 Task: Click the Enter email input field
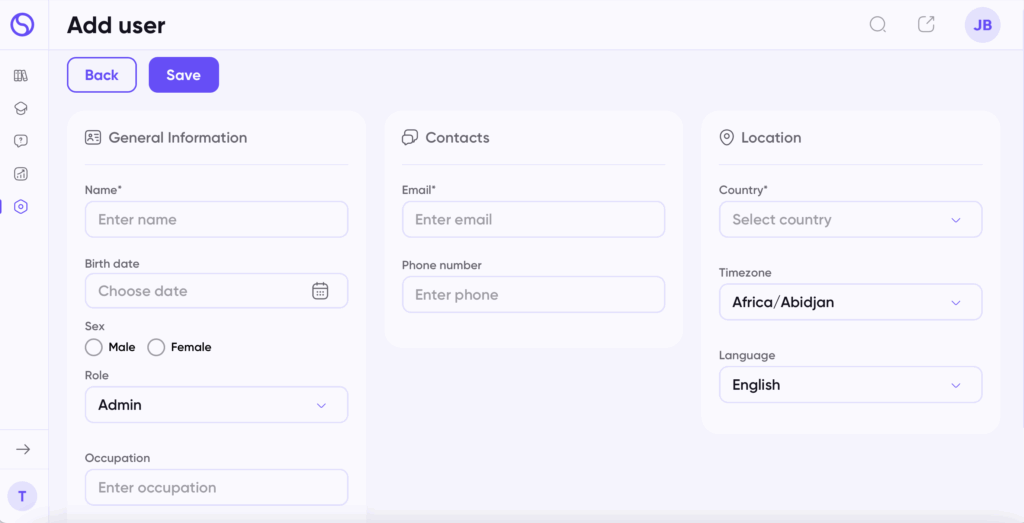click(x=533, y=219)
